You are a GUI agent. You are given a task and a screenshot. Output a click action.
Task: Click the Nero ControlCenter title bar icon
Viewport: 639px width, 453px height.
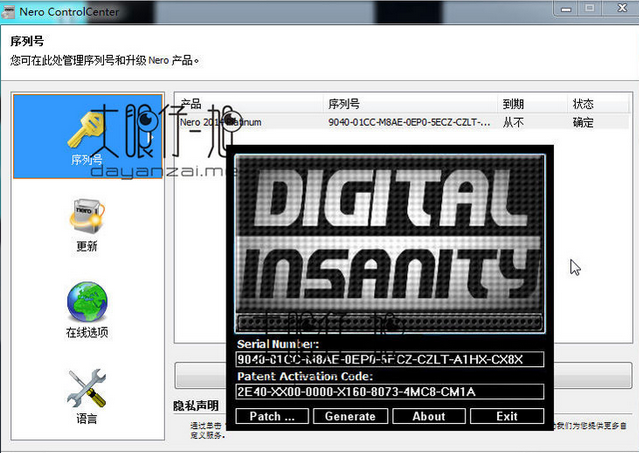9,12
